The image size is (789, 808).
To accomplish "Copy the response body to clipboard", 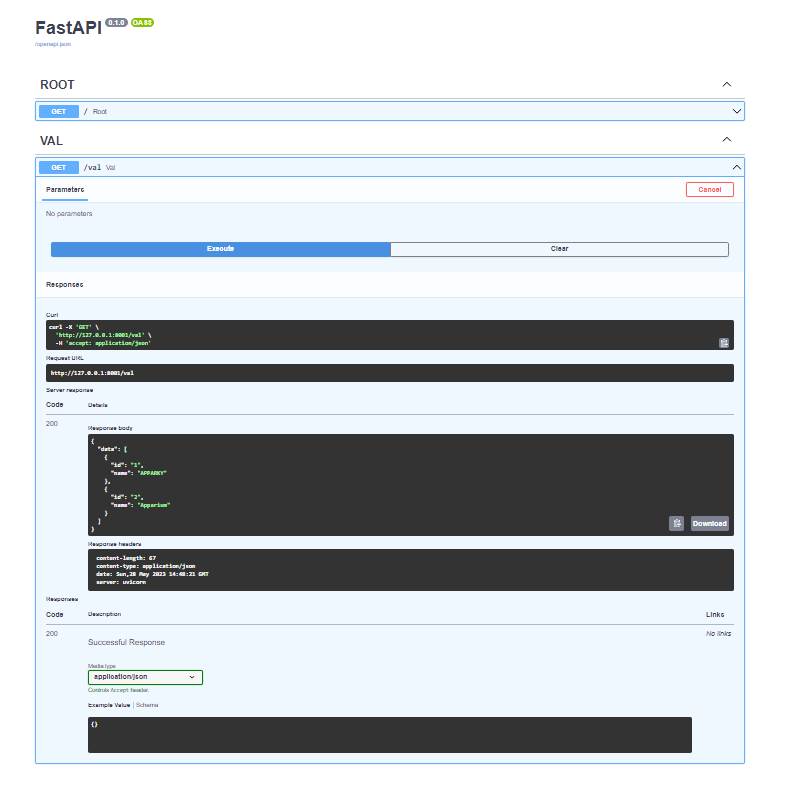I will pyautogui.click(x=676, y=524).
